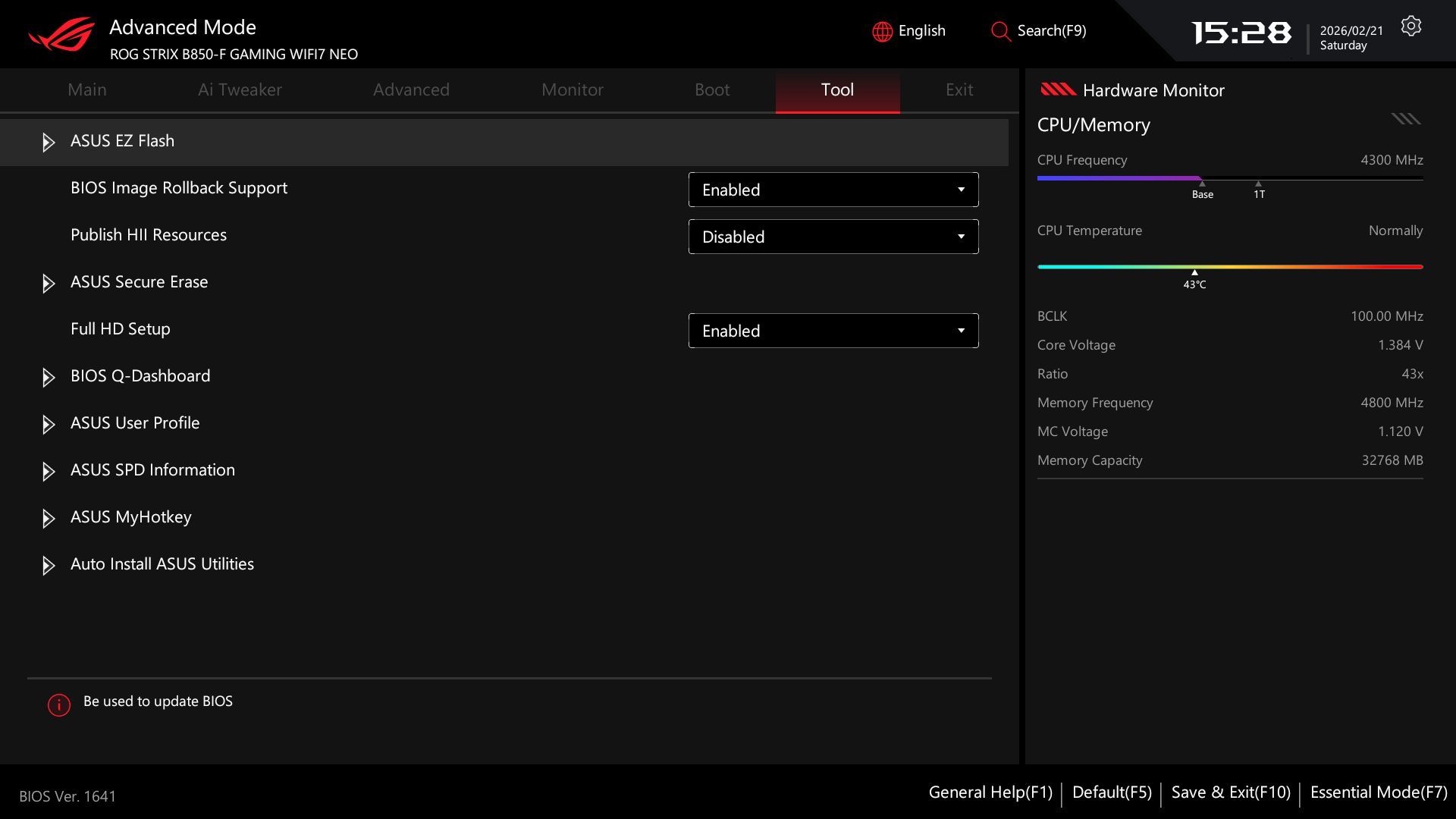Switch to Essential Mode(F7)
This screenshot has height=819, width=1456.
point(1379,792)
